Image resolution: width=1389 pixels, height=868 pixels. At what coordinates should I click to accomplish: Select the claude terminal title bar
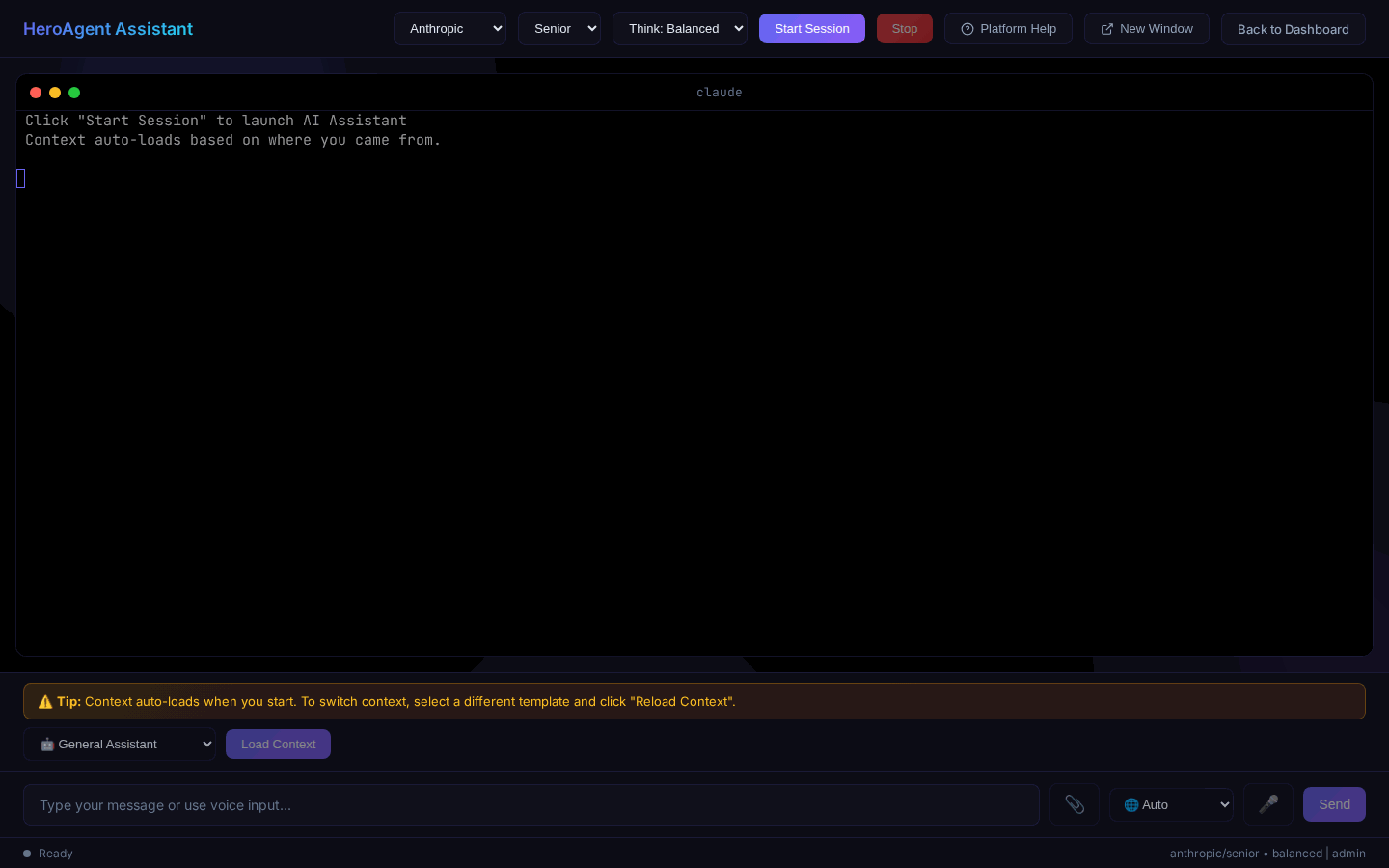(x=719, y=93)
